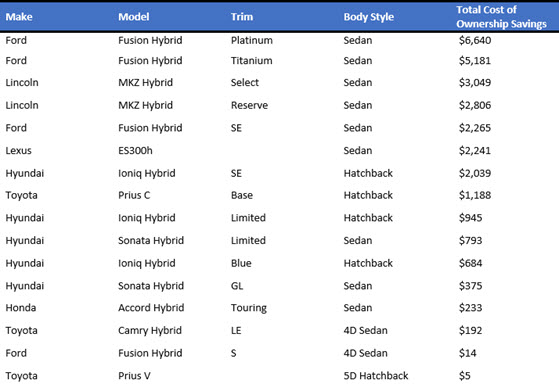The image size is (559, 391).
Task: Select the Model column header
Action: click(134, 17)
